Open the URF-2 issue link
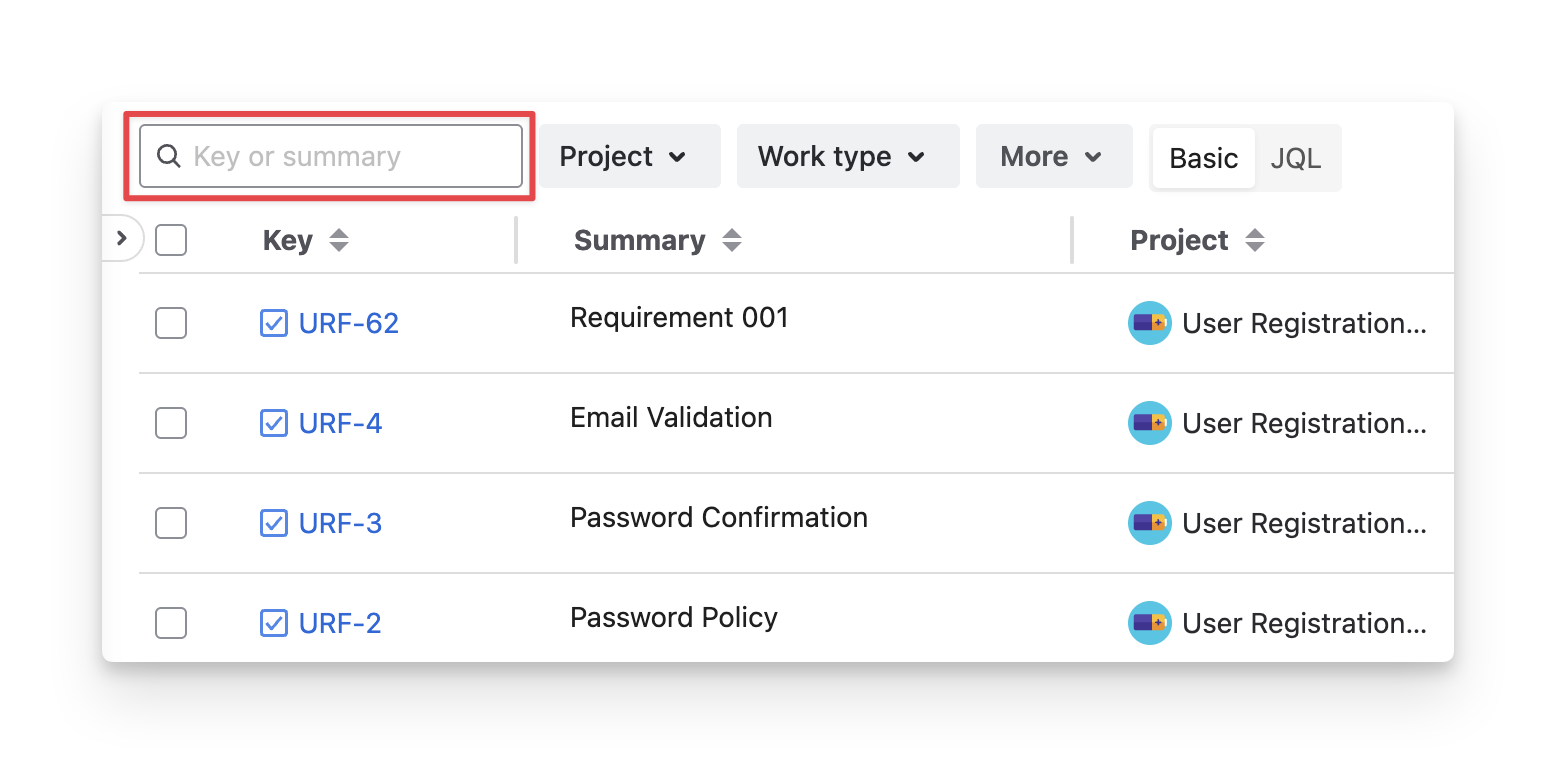This screenshot has width=1556, height=764. pos(340,623)
